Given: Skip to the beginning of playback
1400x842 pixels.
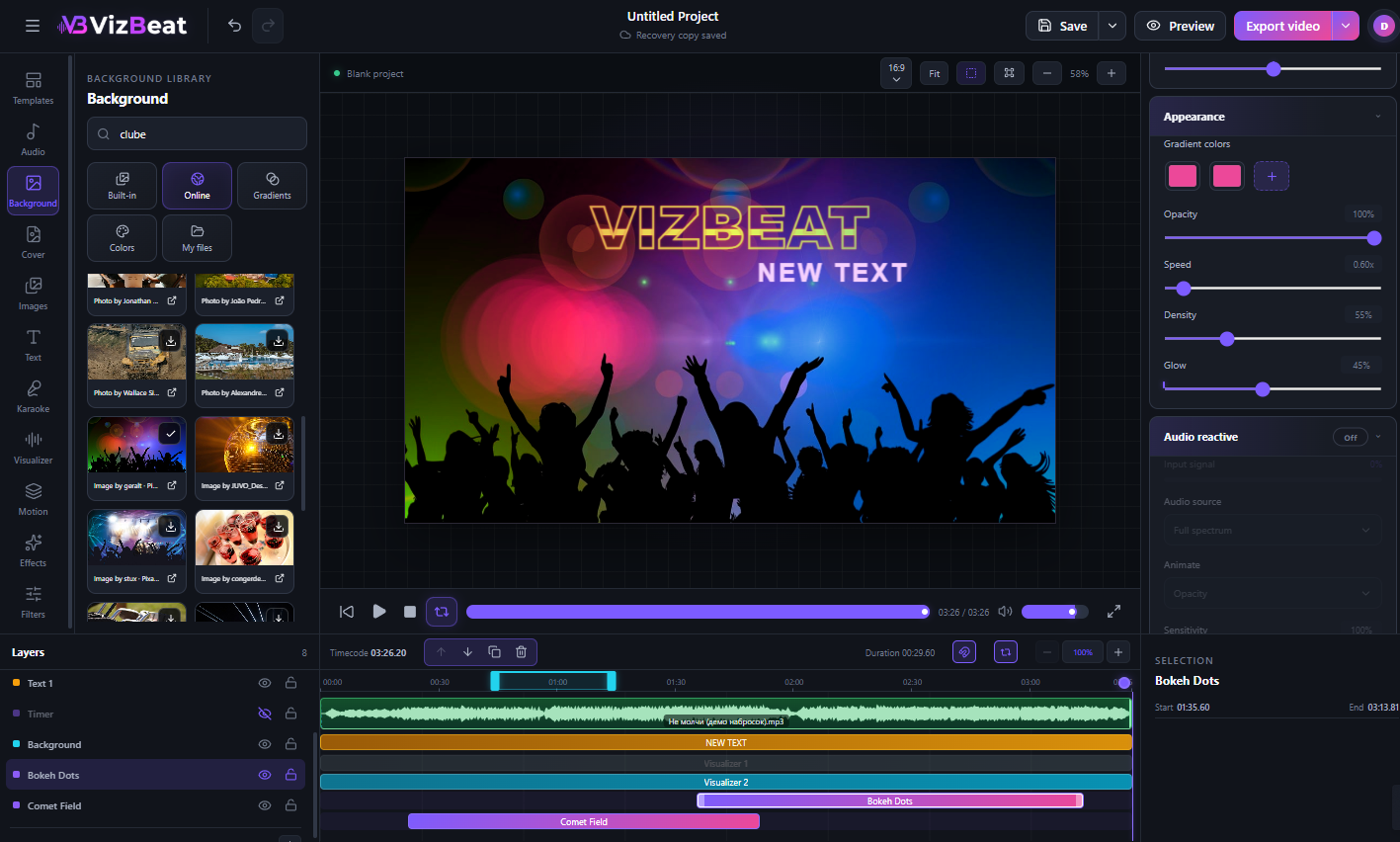Looking at the screenshot, I should tap(347, 612).
